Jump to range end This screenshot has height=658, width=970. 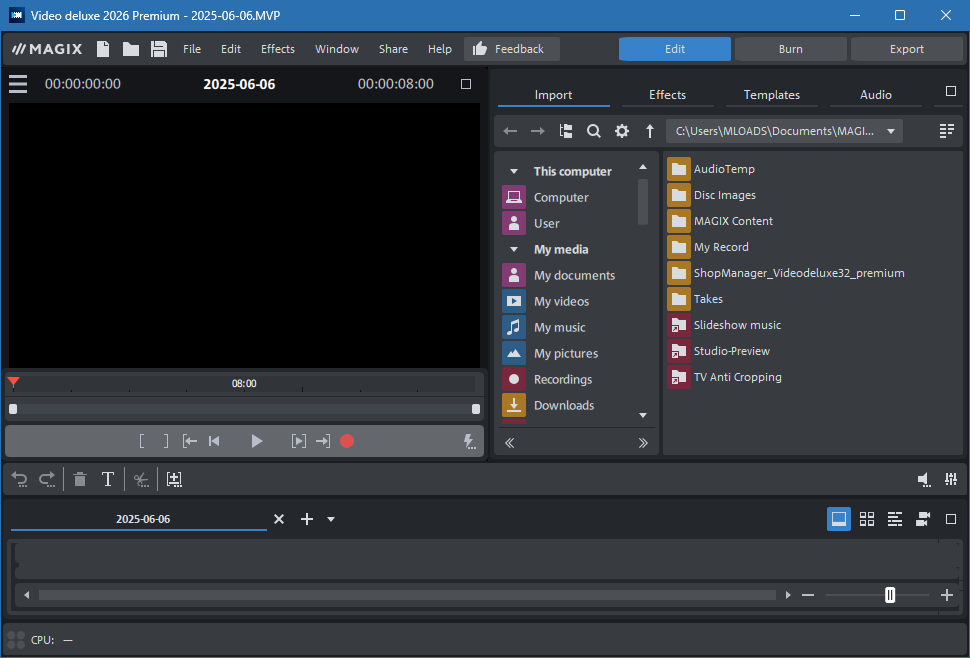tap(322, 441)
